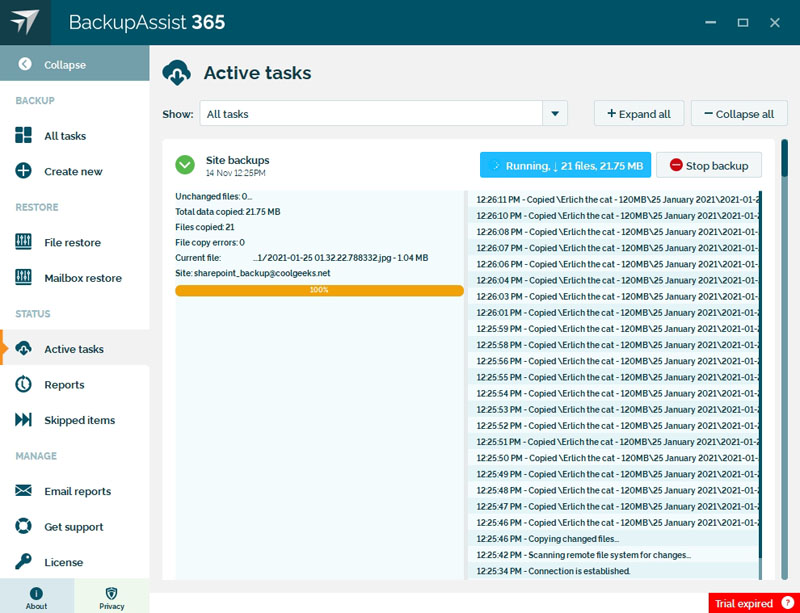800x613 pixels.
Task: Click the 14 Nov 12:25PM timestamp
Action: (236, 173)
